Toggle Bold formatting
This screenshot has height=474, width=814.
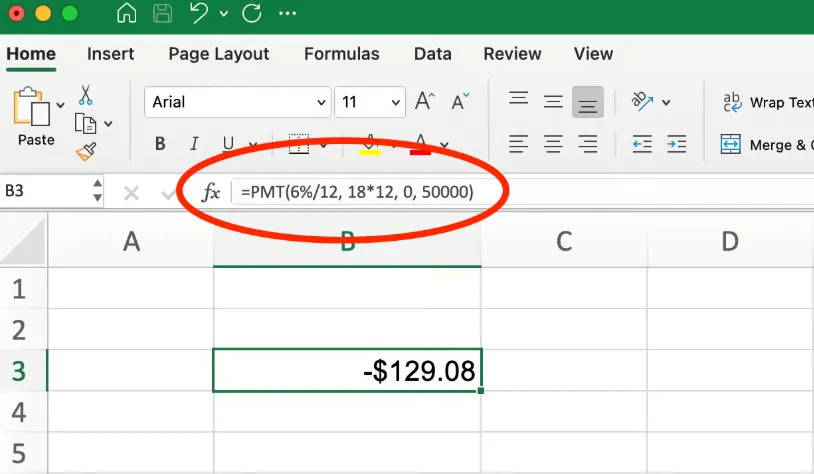(160, 144)
